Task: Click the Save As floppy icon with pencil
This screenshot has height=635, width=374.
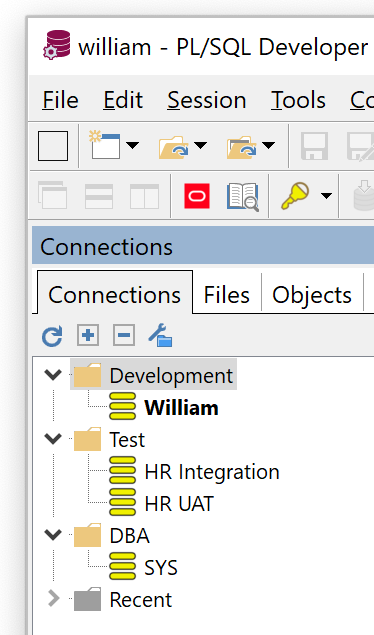Action: (361, 146)
